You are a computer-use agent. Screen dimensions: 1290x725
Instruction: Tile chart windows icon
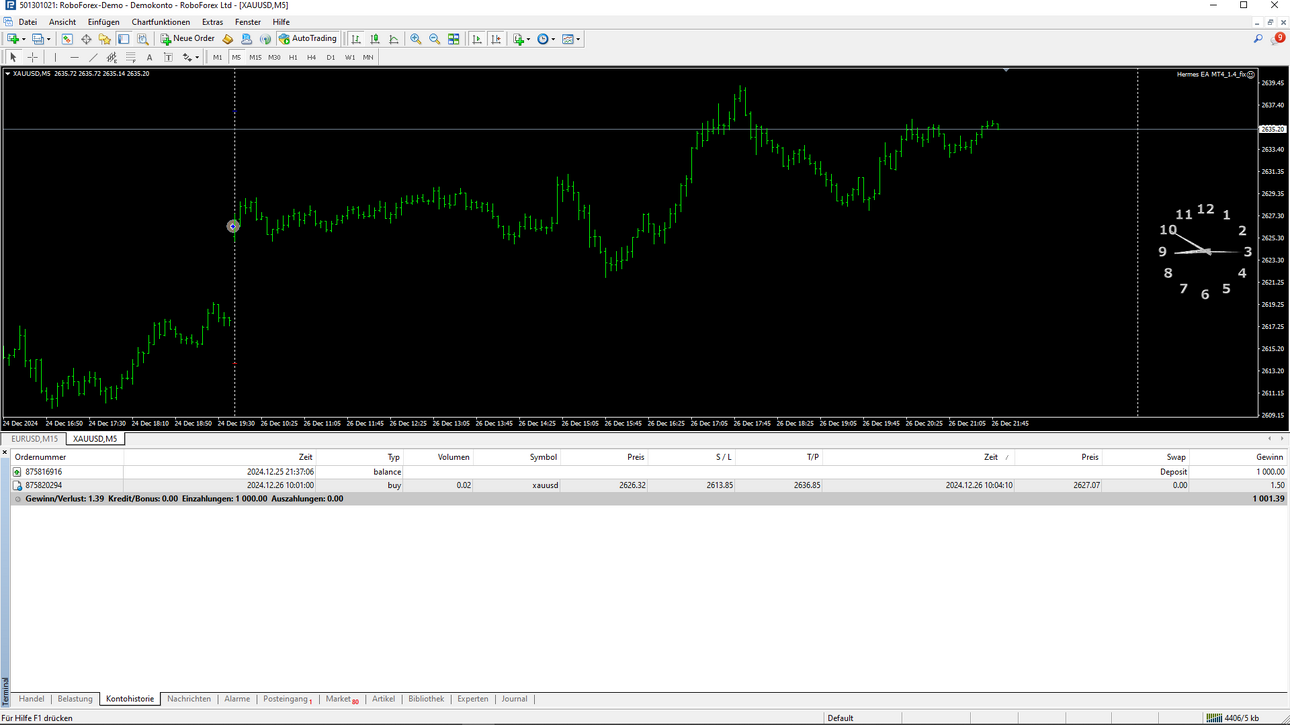click(454, 39)
